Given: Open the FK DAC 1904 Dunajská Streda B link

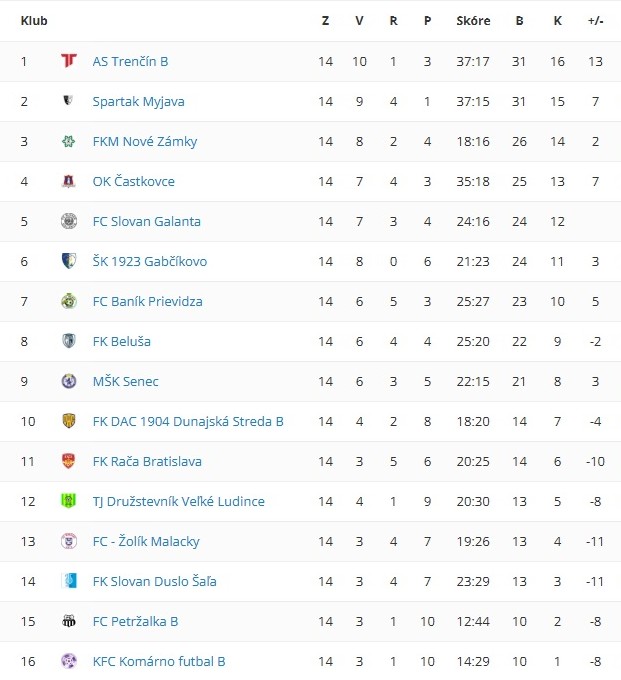Looking at the screenshot, I should 188,421.
